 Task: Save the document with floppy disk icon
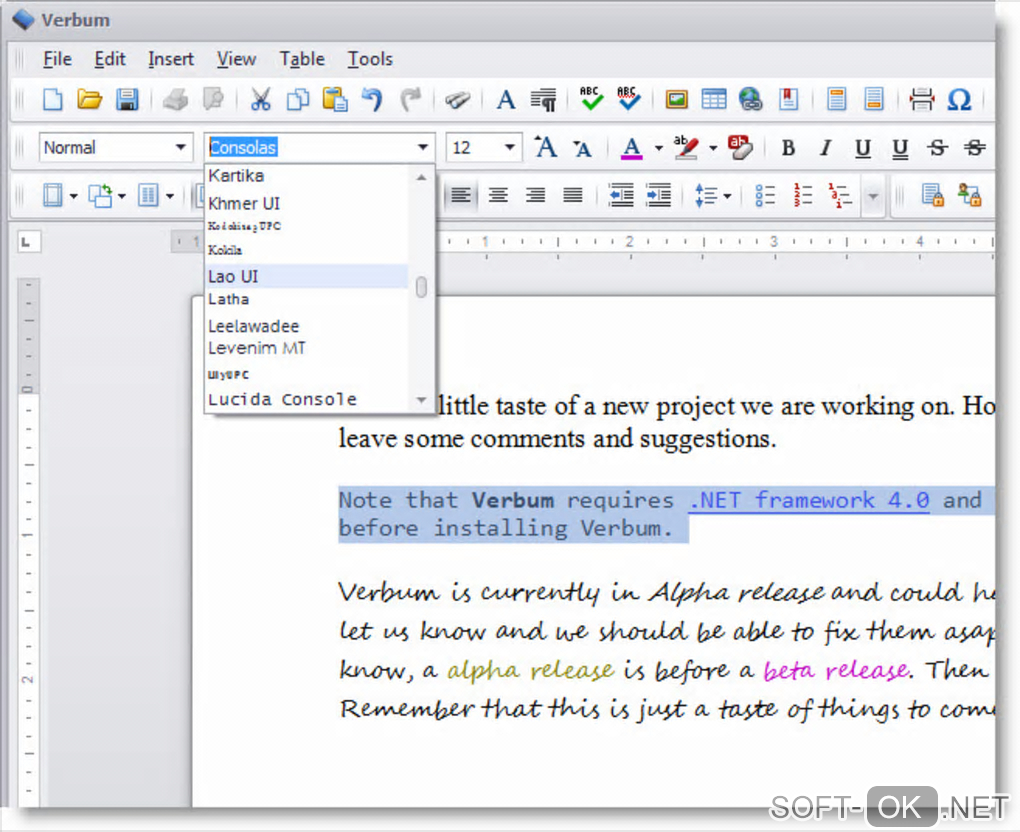(127, 100)
